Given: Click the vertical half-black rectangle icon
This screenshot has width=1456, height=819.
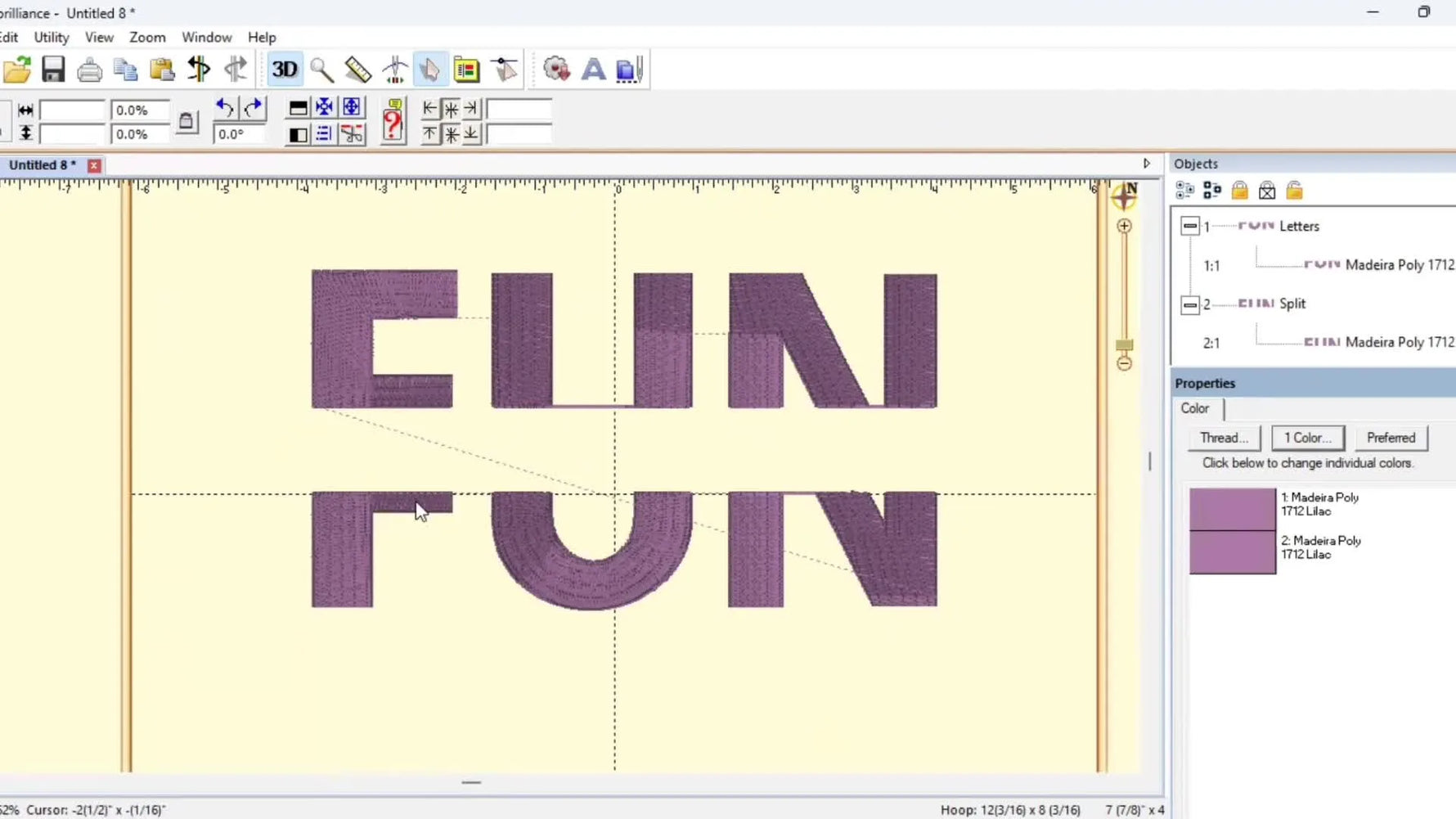Looking at the screenshot, I should [x=299, y=134].
